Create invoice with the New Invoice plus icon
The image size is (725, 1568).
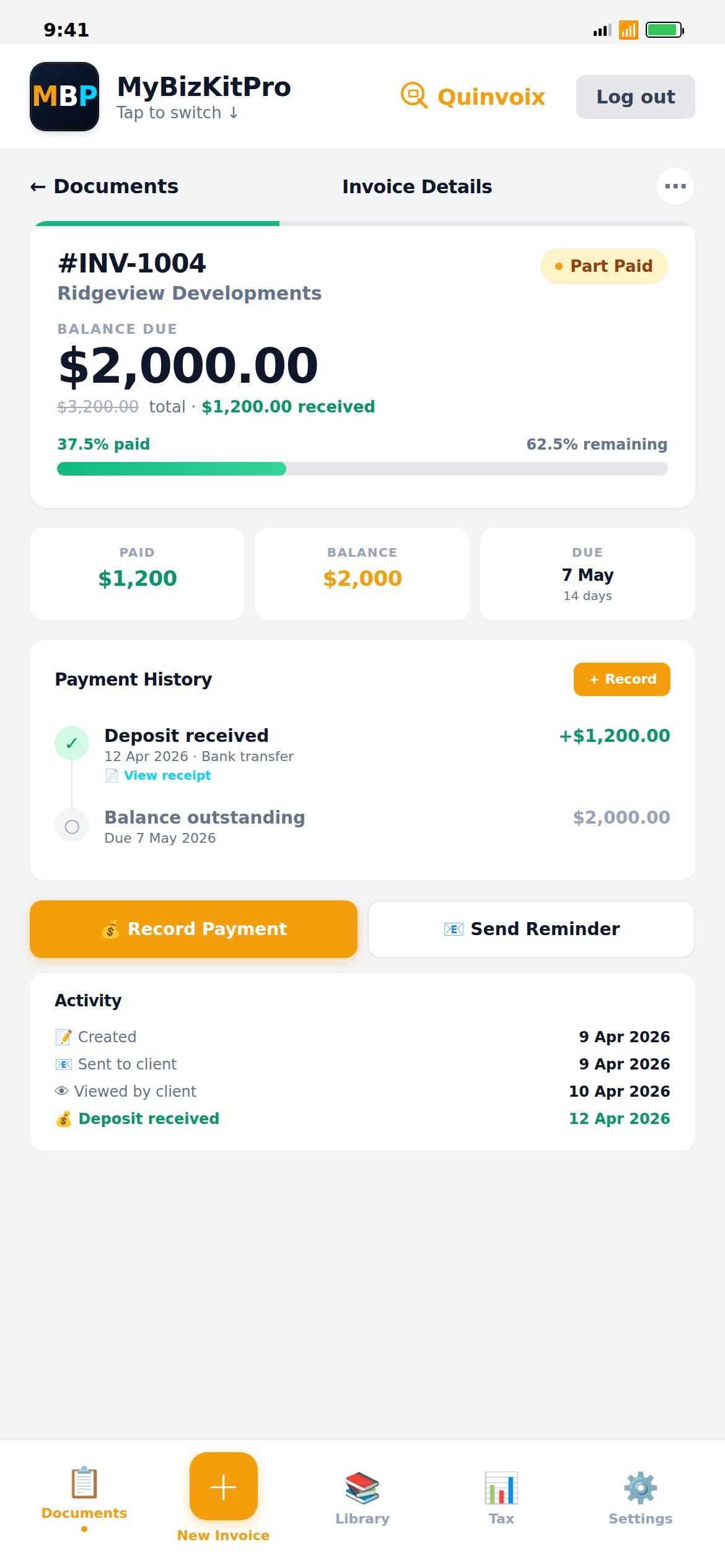click(x=222, y=1486)
